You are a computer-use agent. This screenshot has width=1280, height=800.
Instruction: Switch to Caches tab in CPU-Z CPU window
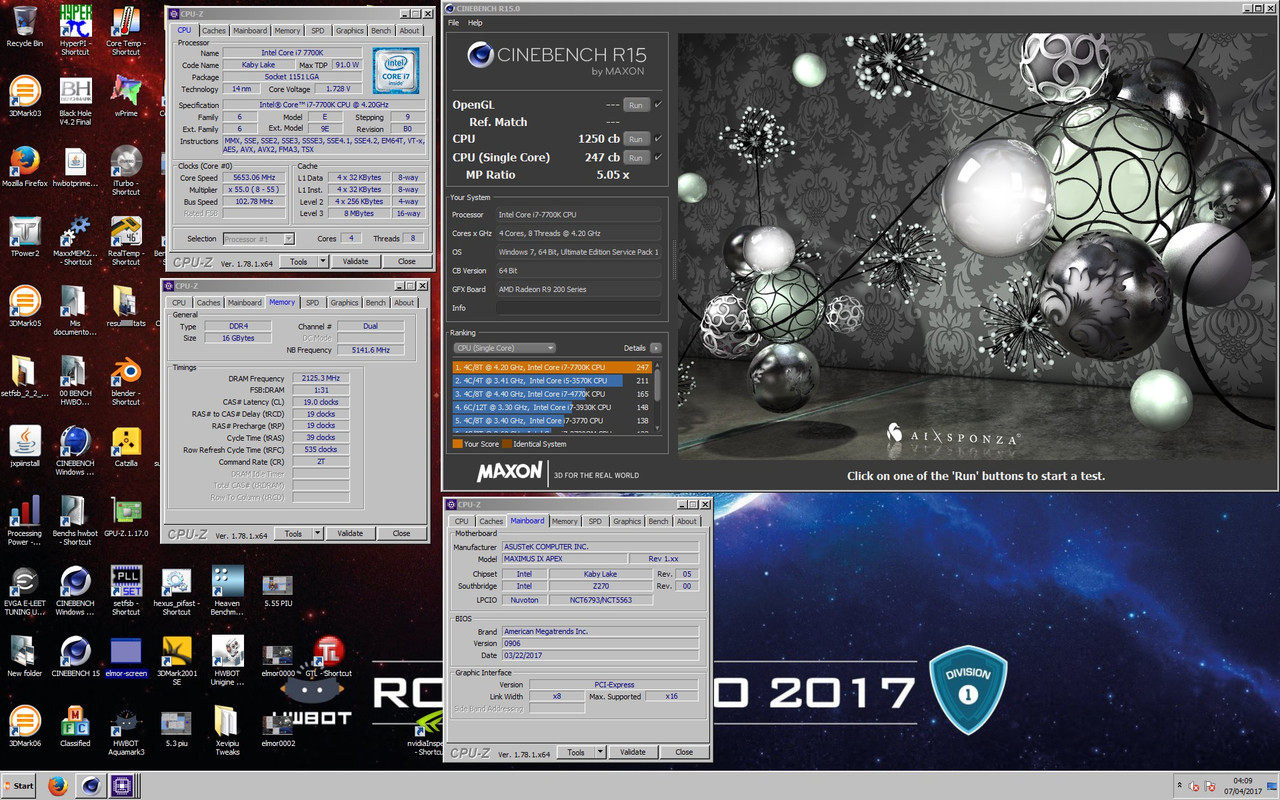point(214,31)
